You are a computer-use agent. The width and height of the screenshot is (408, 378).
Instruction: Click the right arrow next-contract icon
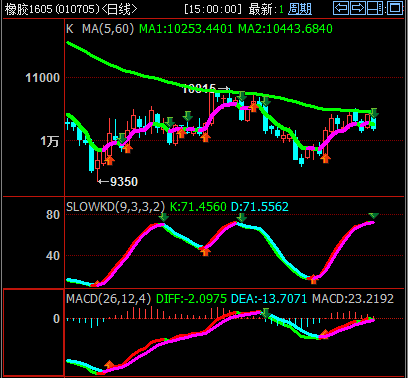[x=358, y=8]
